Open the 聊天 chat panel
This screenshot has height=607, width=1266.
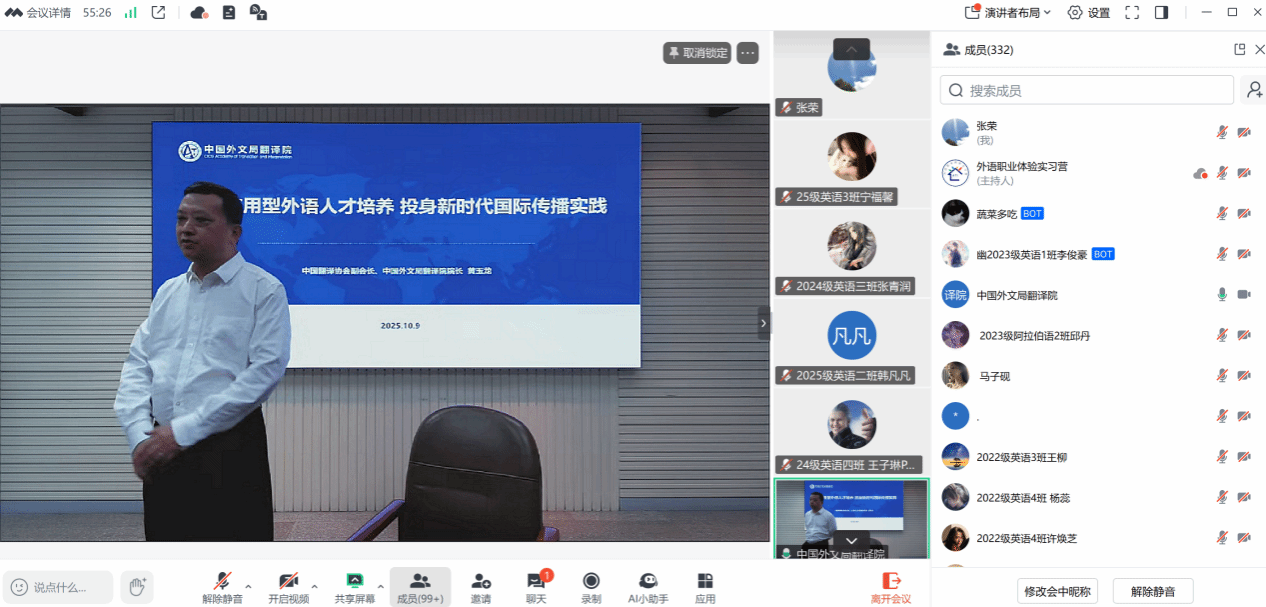pyautogui.click(x=536, y=586)
